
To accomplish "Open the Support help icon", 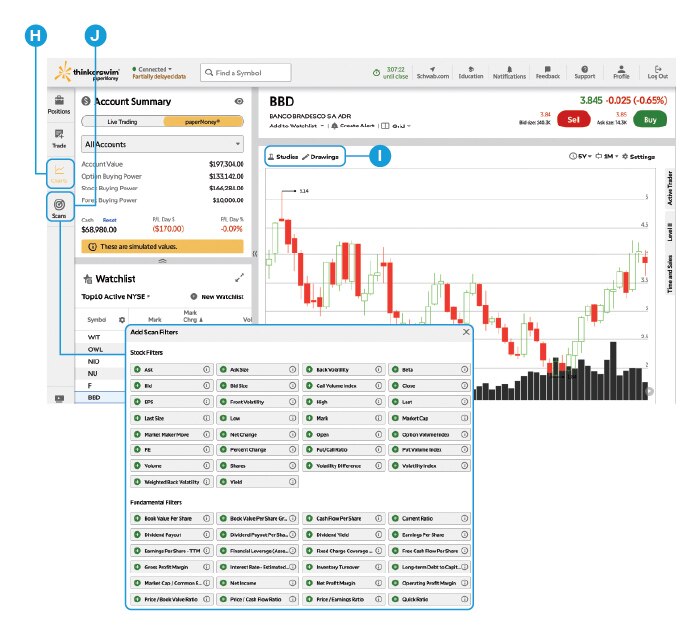I will [x=584, y=69].
